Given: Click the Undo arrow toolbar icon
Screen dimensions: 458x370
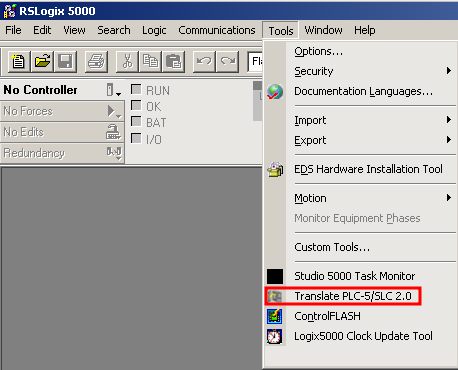Looking at the screenshot, I should pos(204,62).
